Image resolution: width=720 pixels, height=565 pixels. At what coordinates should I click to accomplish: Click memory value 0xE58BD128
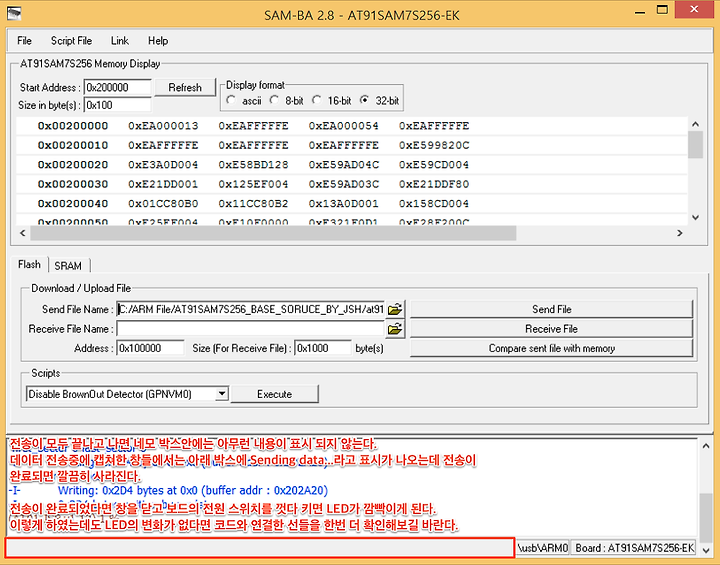253,164
